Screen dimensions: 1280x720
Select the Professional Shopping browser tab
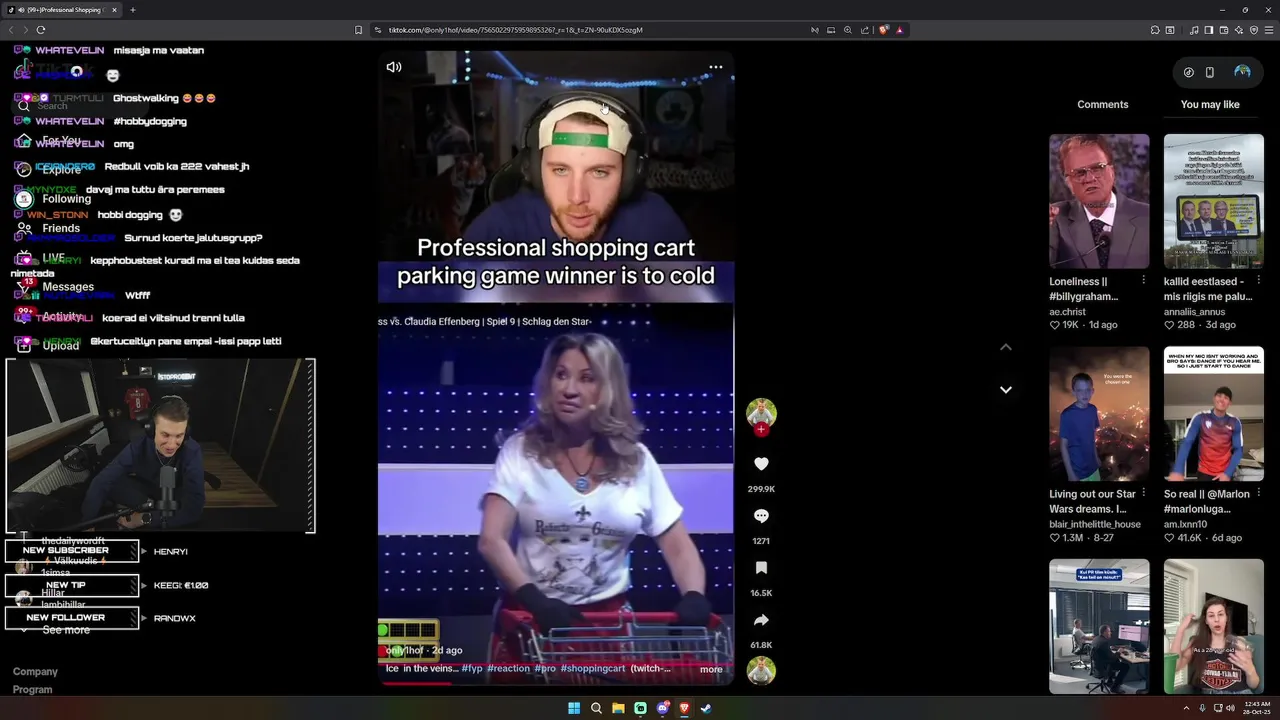(x=62, y=10)
